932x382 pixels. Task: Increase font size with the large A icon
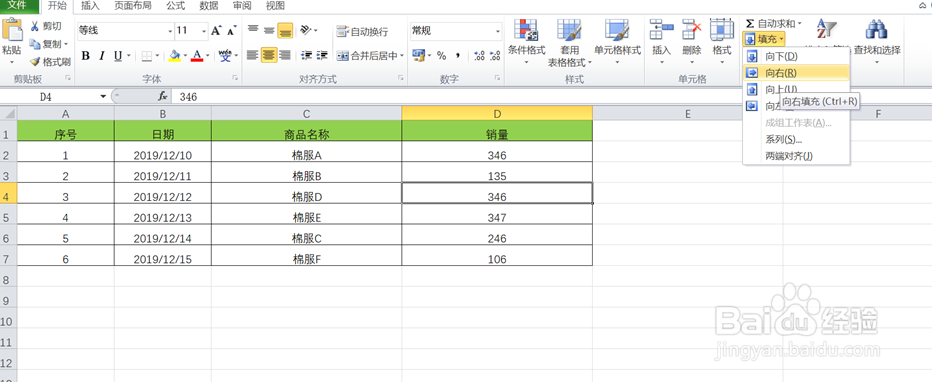[216, 31]
